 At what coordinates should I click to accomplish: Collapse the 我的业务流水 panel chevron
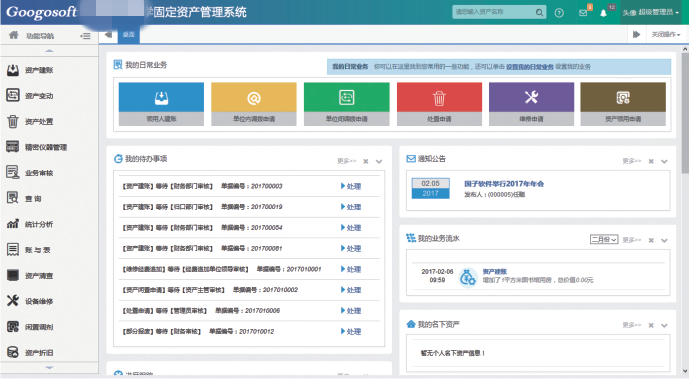664,240
